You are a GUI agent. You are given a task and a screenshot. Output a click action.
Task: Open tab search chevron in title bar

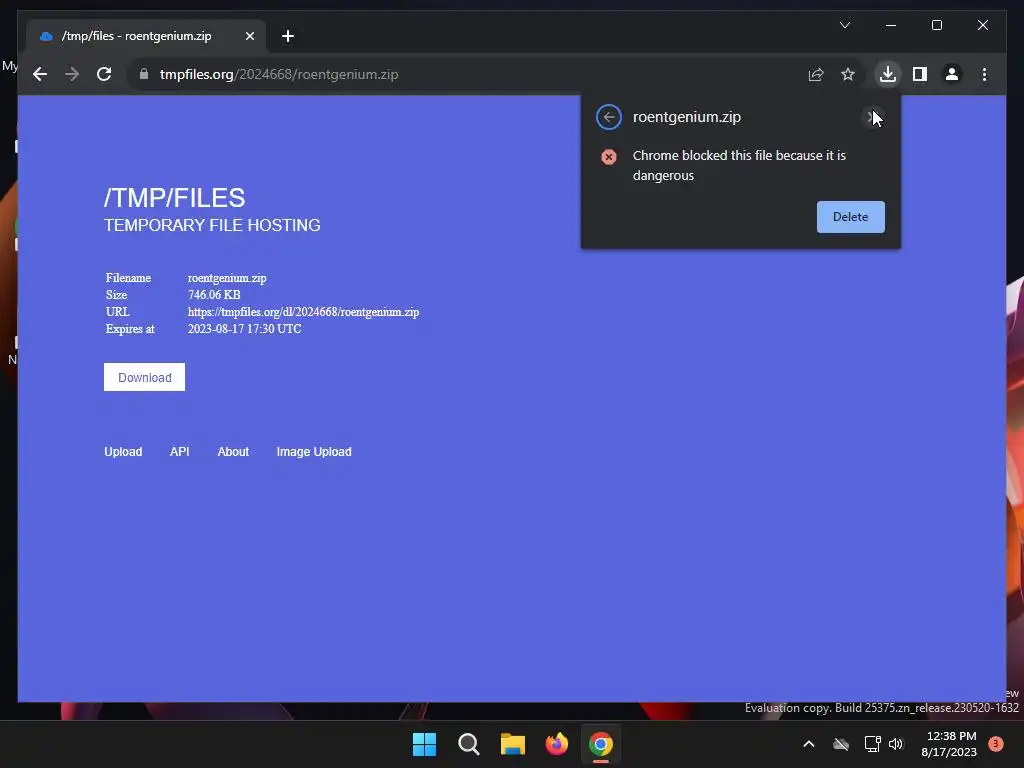[x=845, y=25]
